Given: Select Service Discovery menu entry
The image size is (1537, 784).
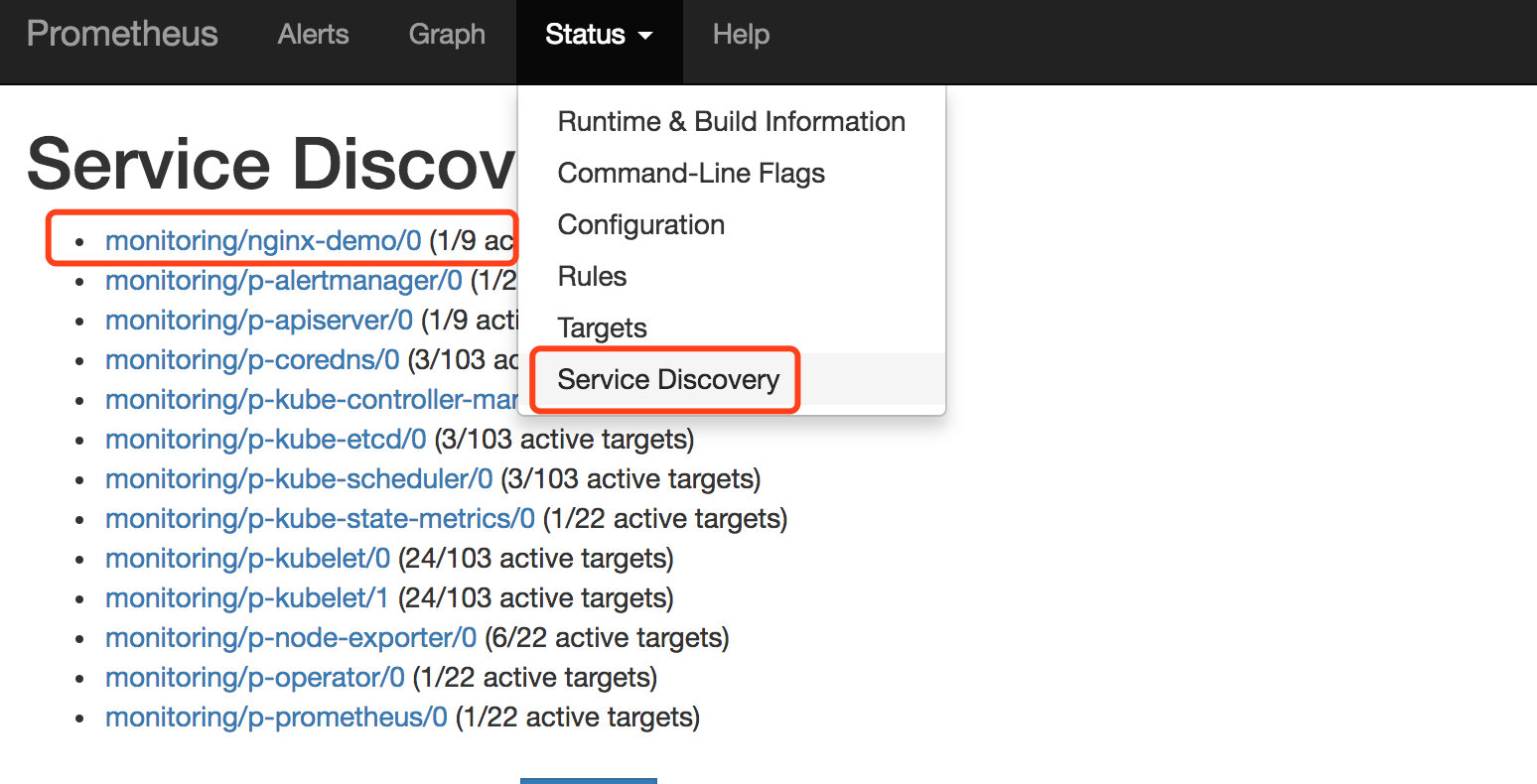Looking at the screenshot, I should point(732,379).
